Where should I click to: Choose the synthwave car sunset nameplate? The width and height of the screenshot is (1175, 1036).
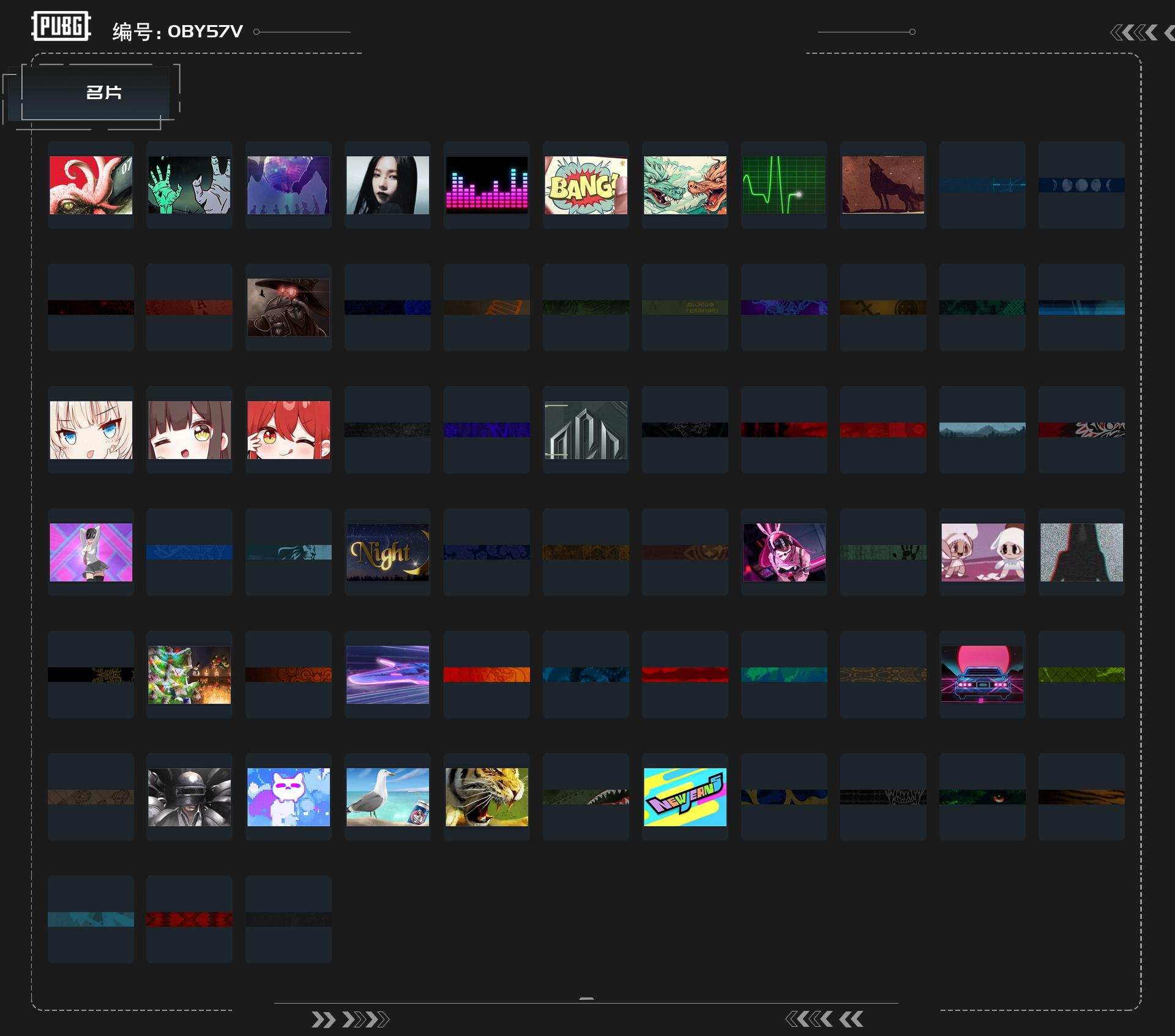tap(982, 674)
